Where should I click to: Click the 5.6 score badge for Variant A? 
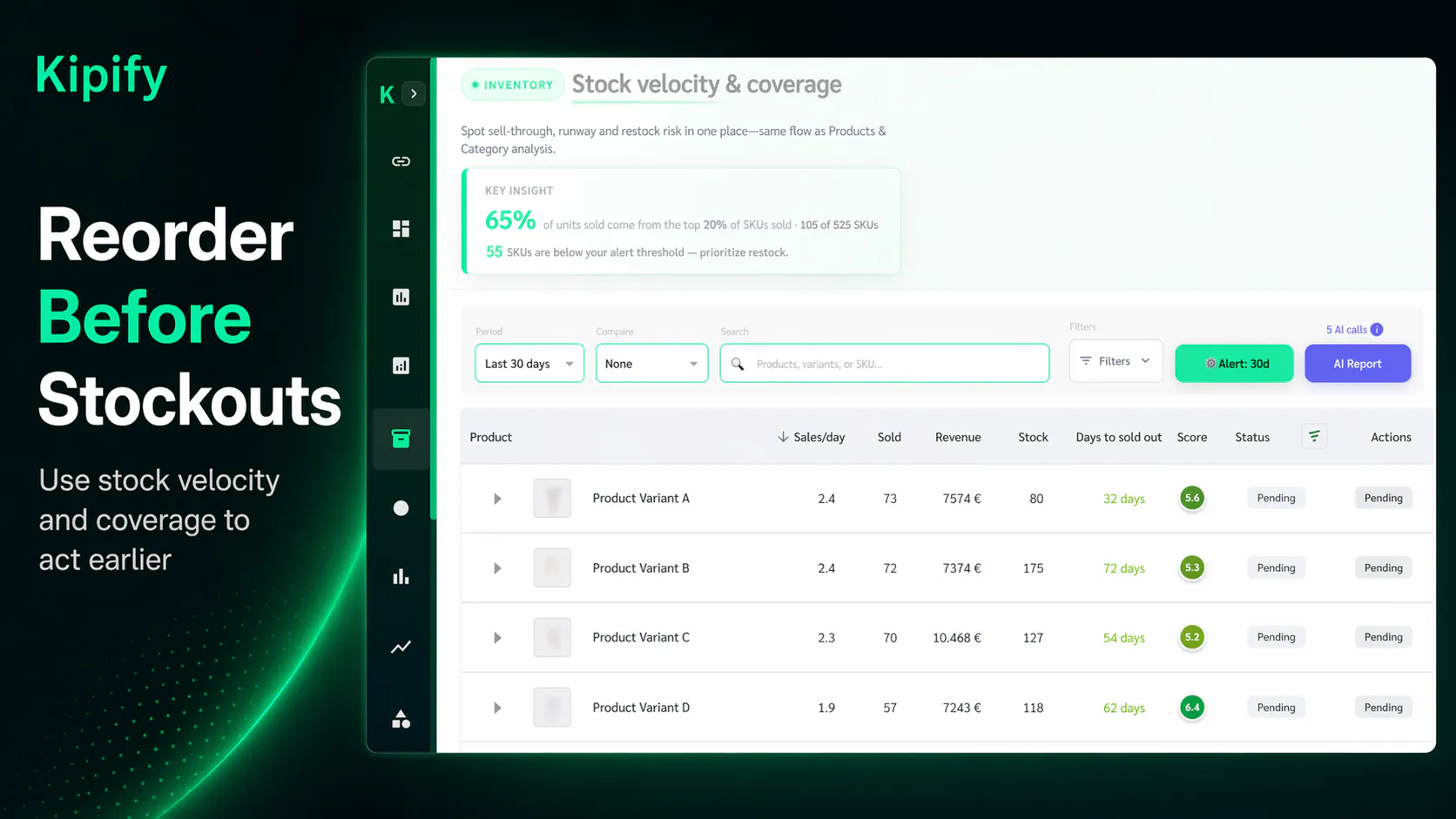tap(1192, 498)
